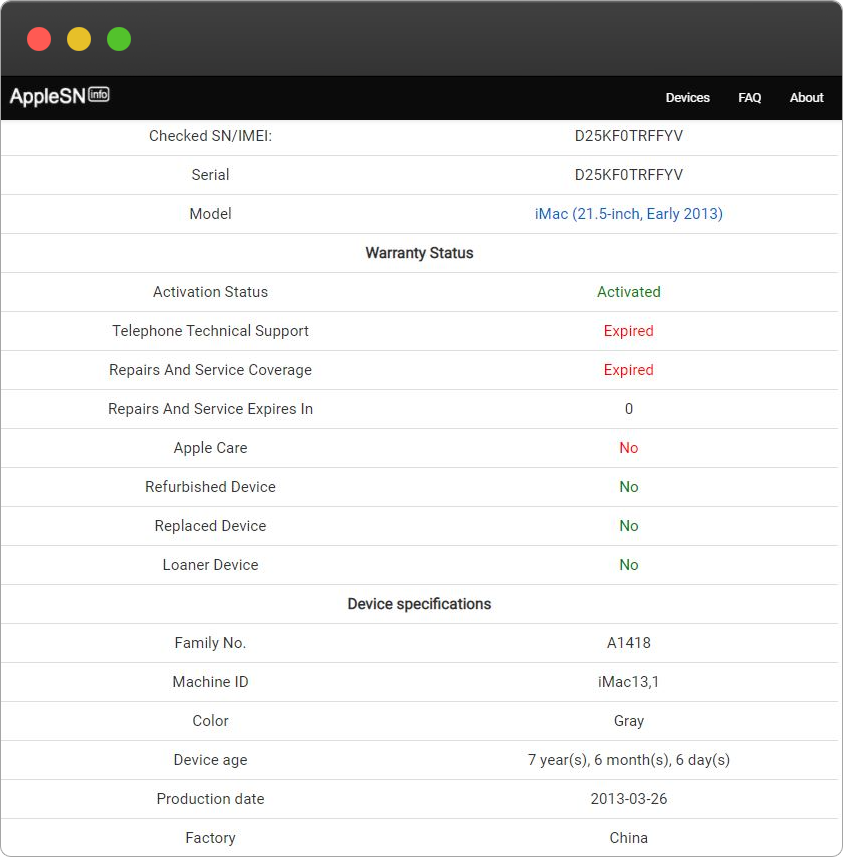Open the iMac (21.5-inch, Early 2013) model link

coord(628,214)
